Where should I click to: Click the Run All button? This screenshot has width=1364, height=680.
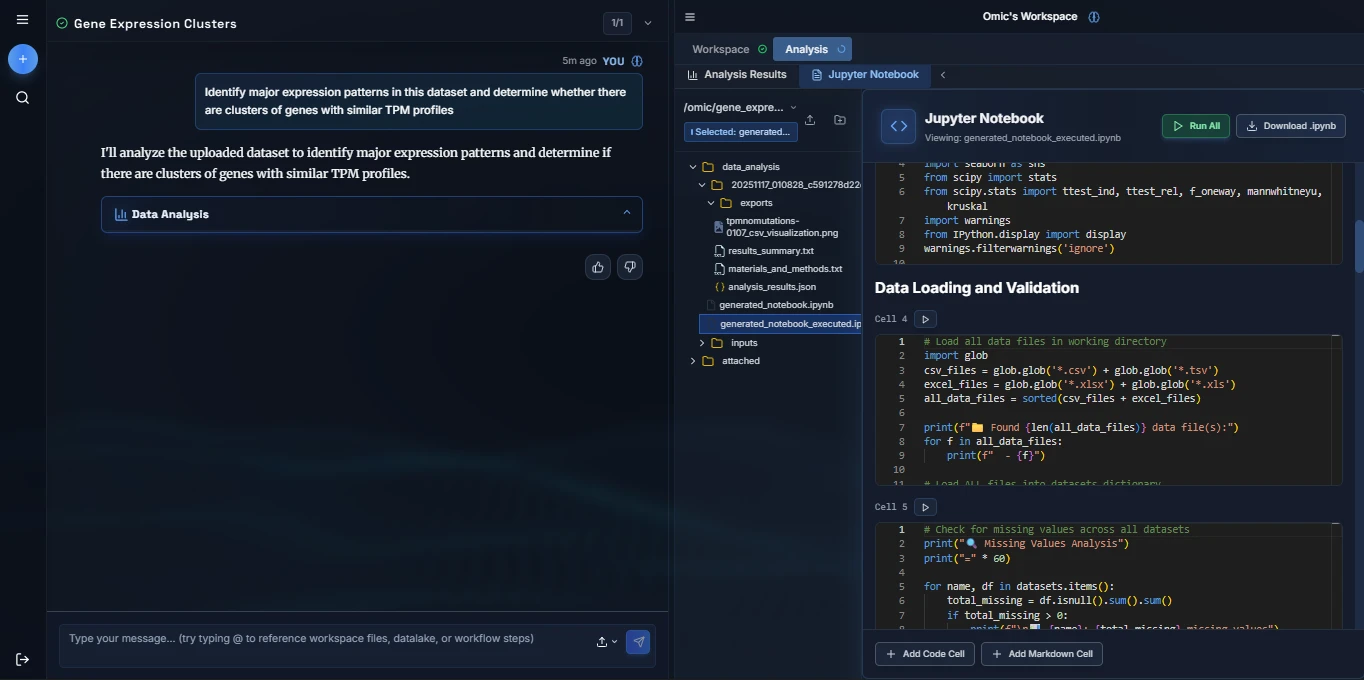coord(1196,126)
